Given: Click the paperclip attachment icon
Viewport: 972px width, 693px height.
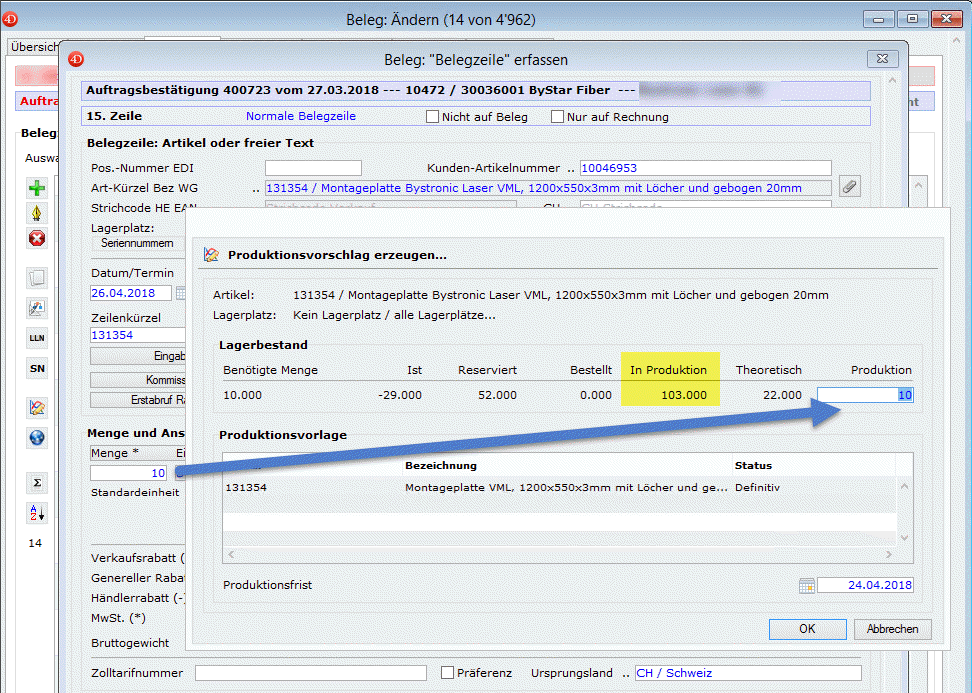Looking at the screenshot, I should 849,187.
